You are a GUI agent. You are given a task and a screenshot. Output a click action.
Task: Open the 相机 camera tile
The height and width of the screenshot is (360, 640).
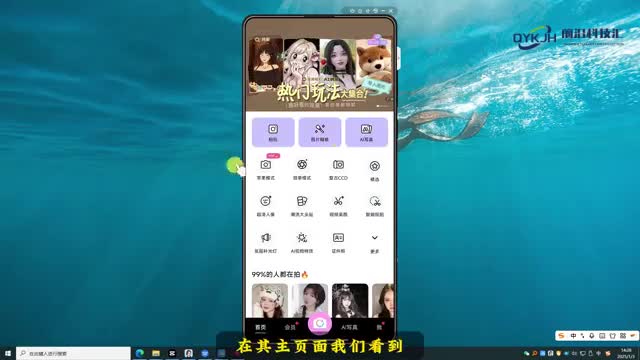pyautogui.click(x=273, y=132)
